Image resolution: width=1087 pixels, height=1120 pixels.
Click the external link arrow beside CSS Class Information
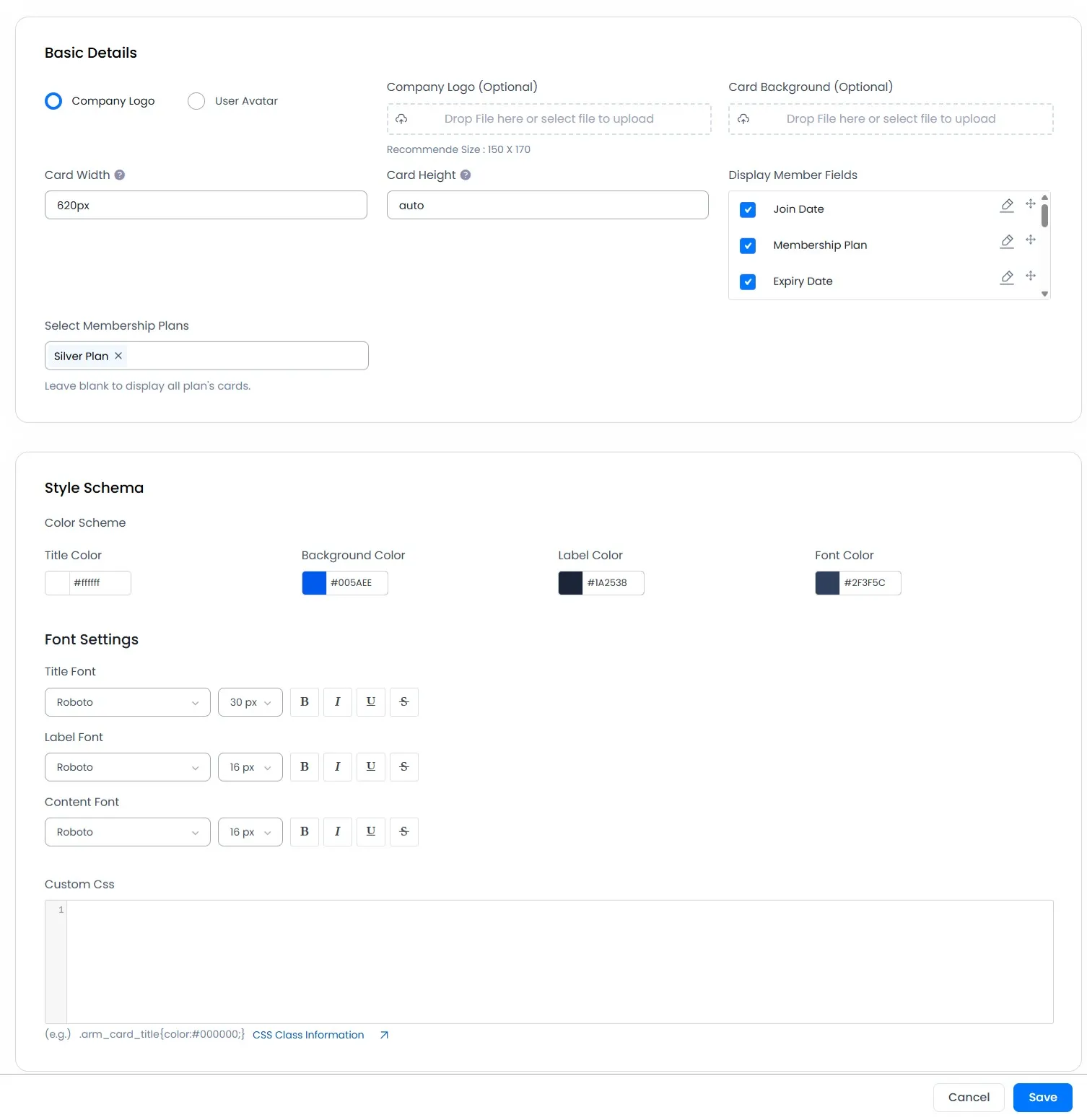click(384, 1034)
